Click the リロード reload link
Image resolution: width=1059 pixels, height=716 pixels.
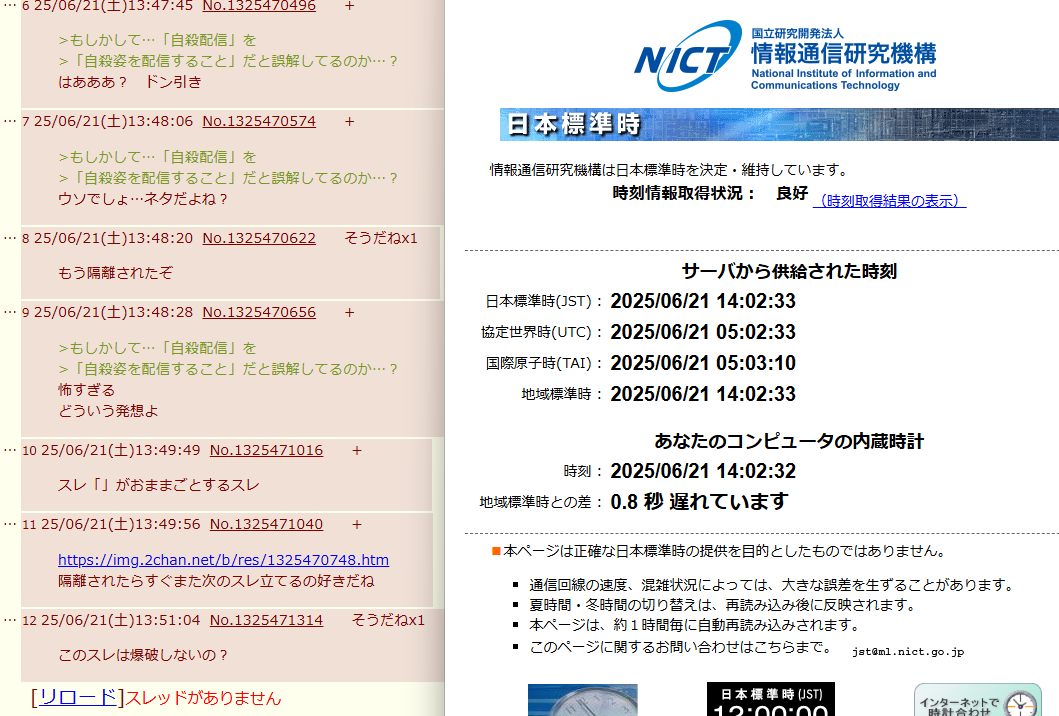point(78,698)
